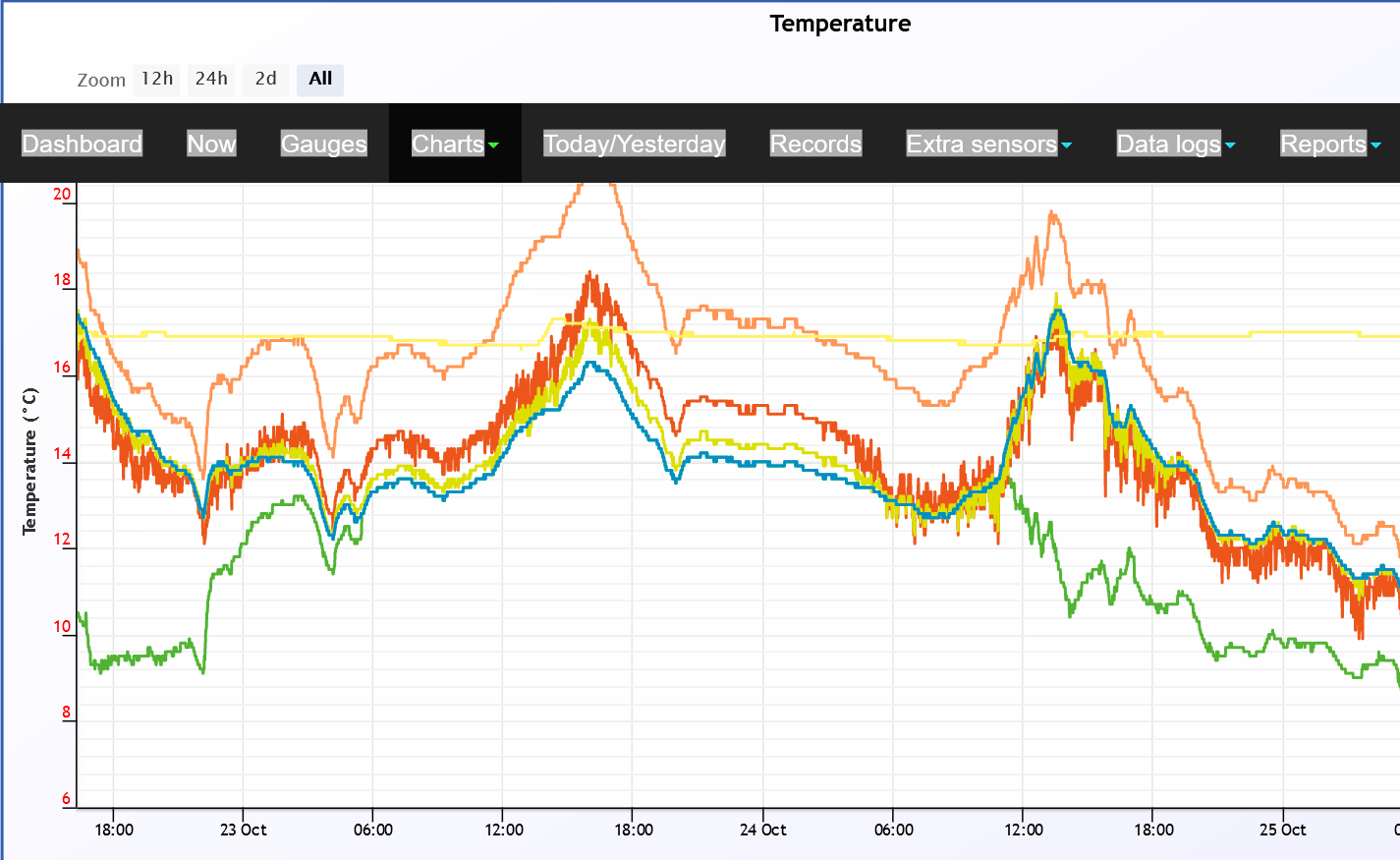The height and width of the screenshot is (860, 1400).
Task: Navigate to the Records page
Action: (815, 143)
